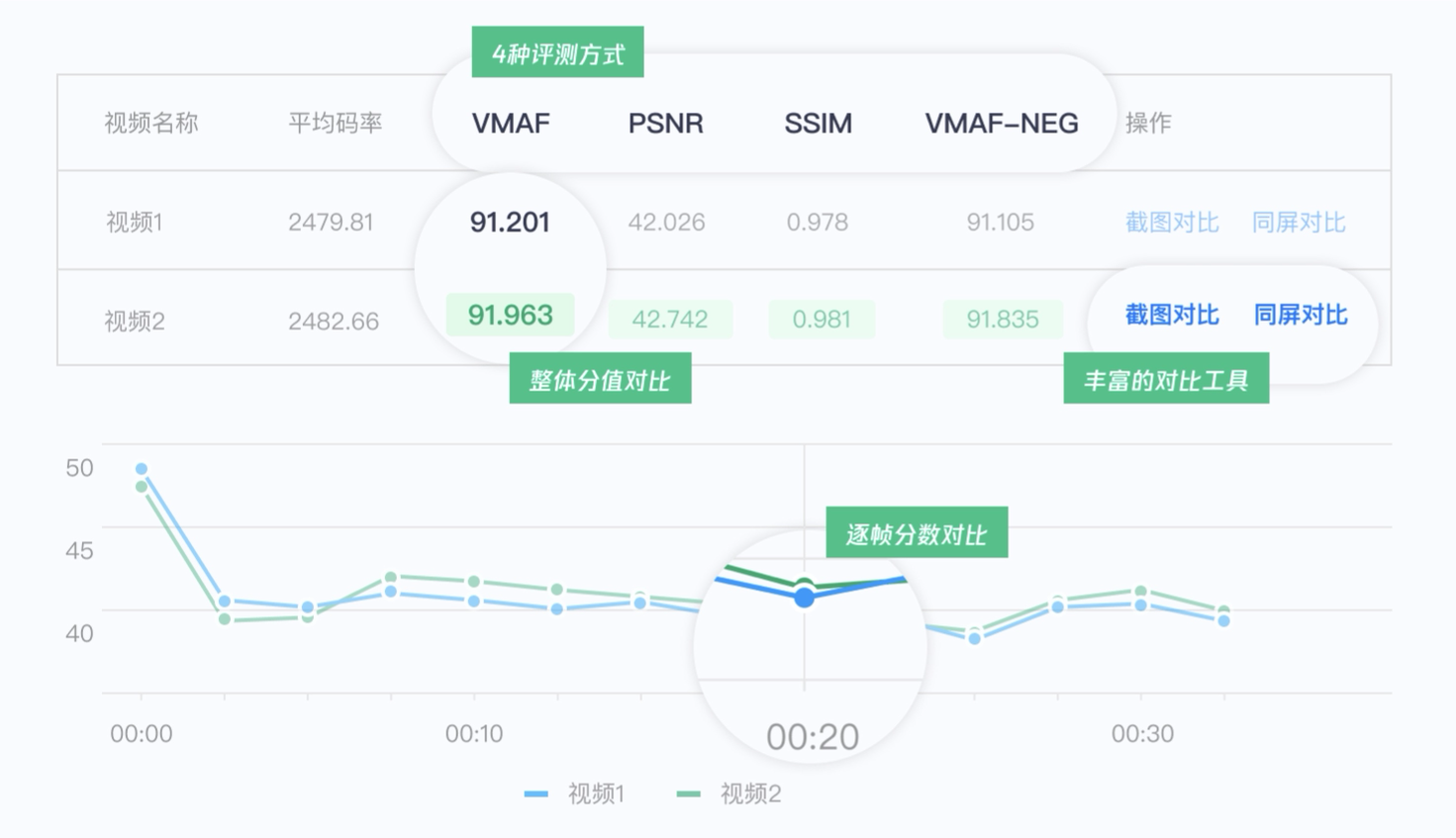Click 截图对比 in the 视频2 row

pos(1171,316)
